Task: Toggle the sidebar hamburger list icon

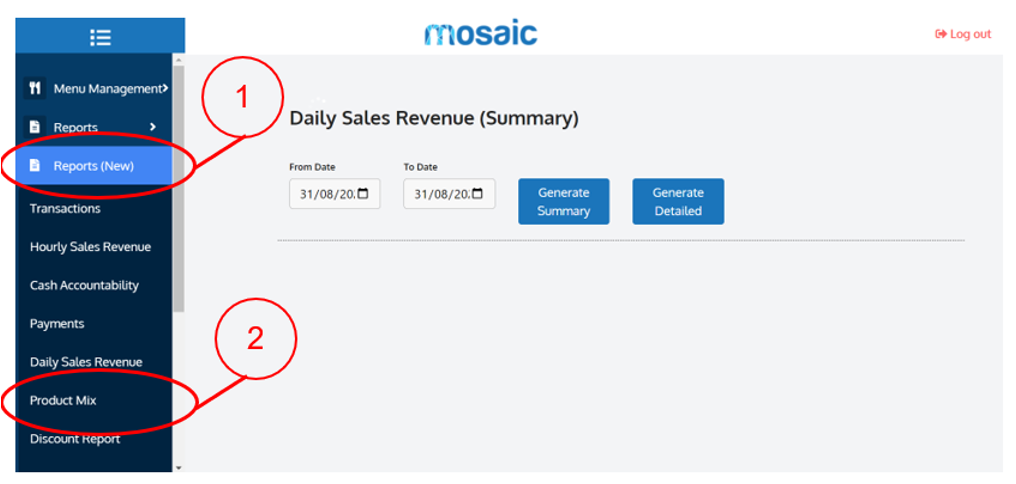Action: [x=100, y=38]
